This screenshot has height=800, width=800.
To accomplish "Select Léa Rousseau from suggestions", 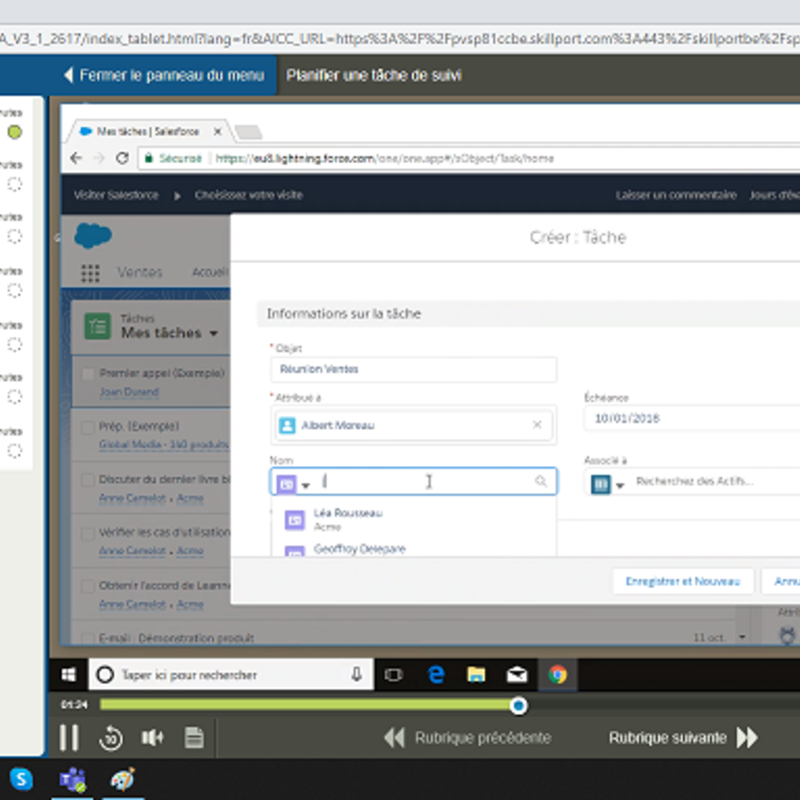I will (413, 519).
